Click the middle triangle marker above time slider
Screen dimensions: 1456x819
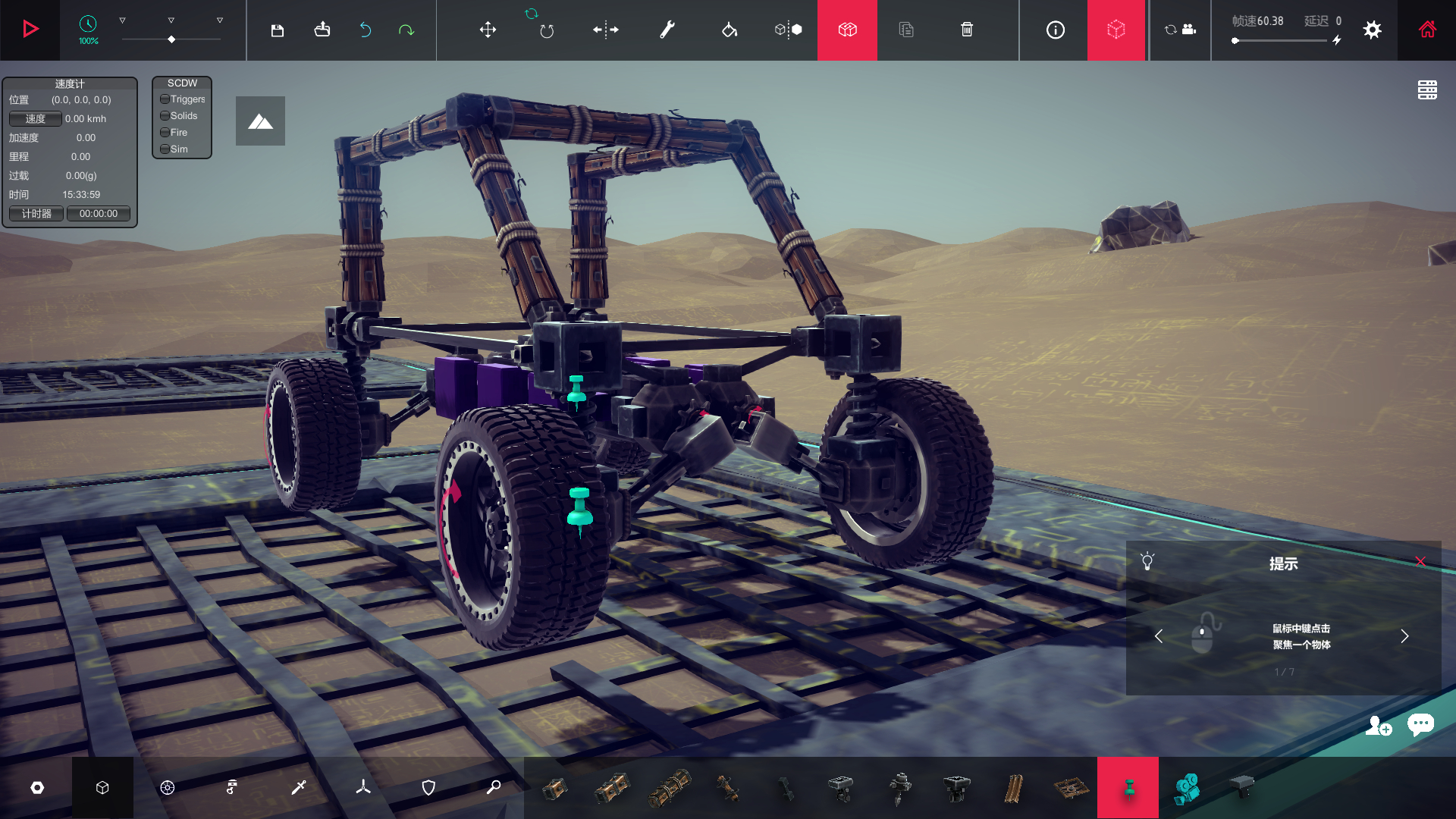pyautogui.click(x=171, y=20)
